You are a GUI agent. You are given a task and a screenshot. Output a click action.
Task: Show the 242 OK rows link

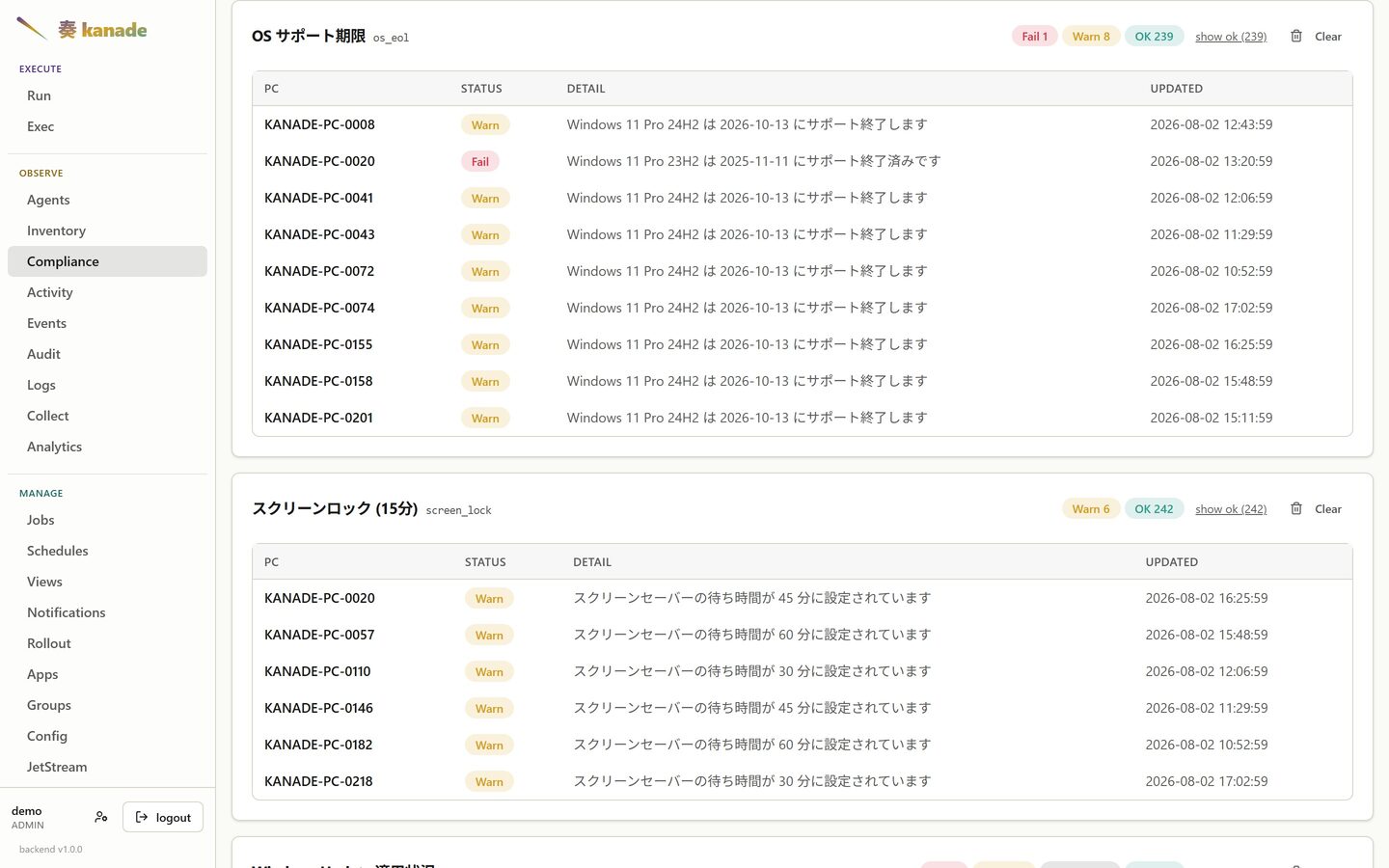tap(1231, 509)
